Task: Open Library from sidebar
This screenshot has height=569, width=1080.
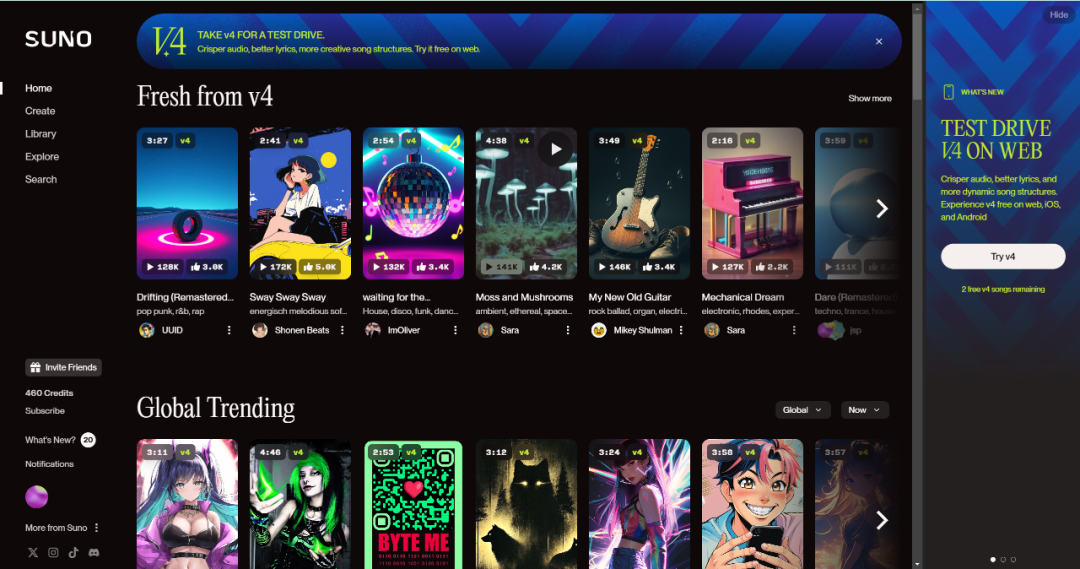Action: click(41, 134)
